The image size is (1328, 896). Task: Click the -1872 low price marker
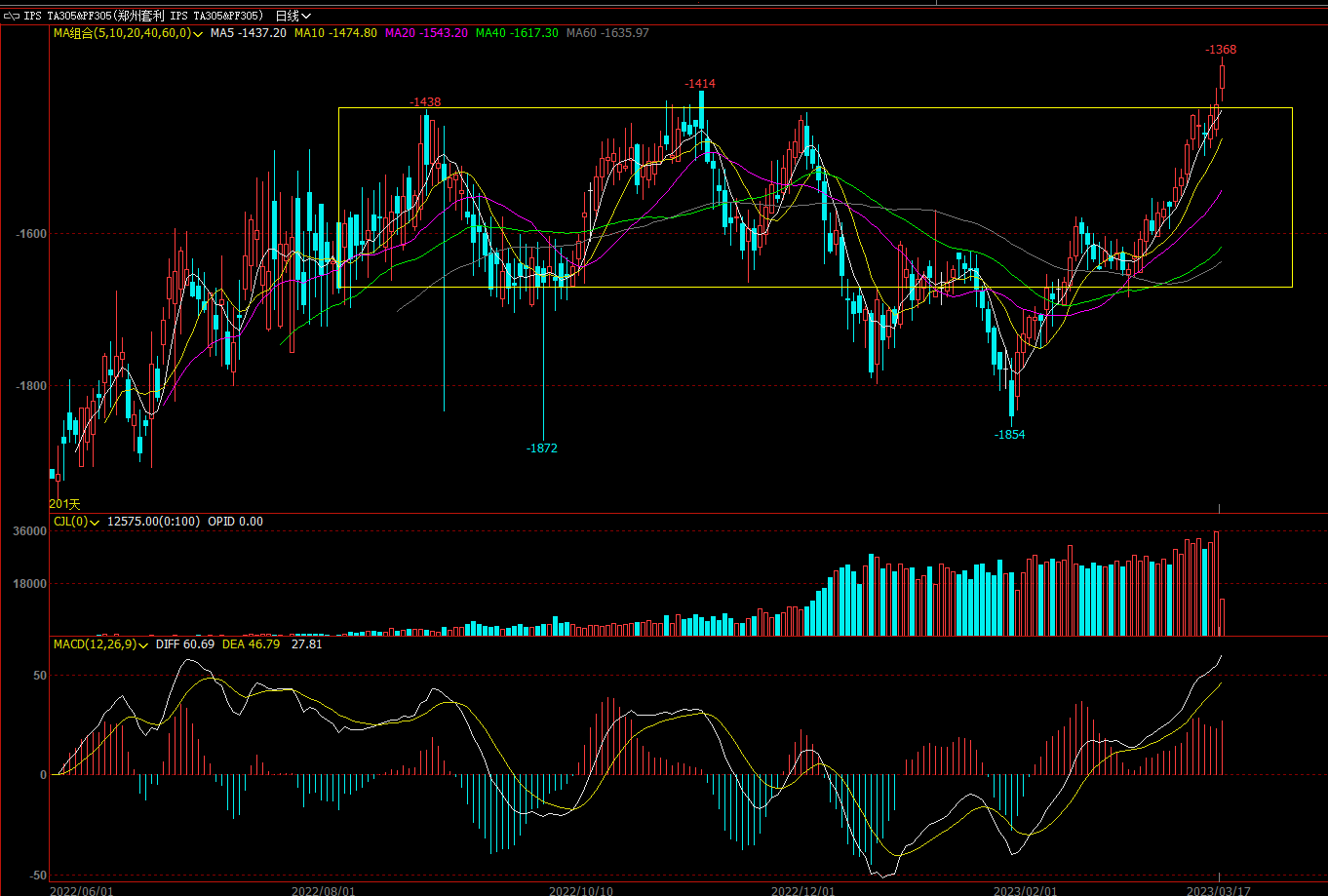tap(541, 448)
